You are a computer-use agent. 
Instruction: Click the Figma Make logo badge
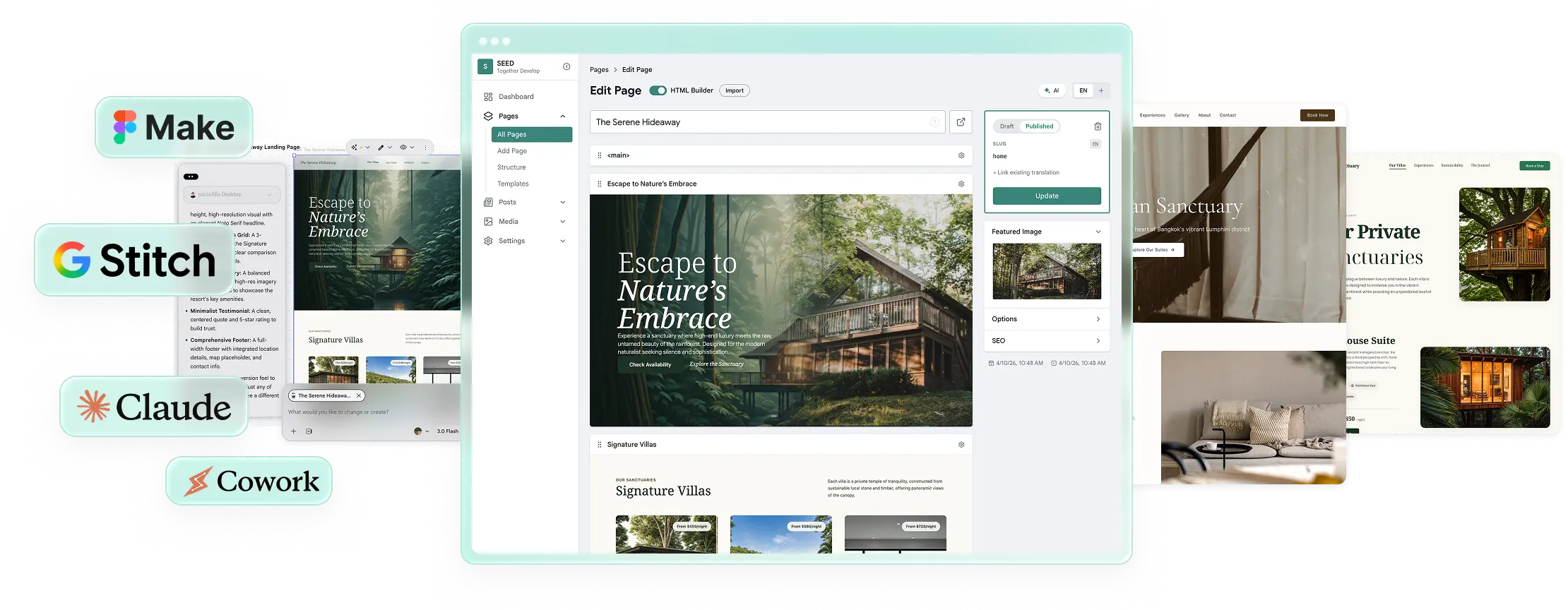tap(174, 127)
